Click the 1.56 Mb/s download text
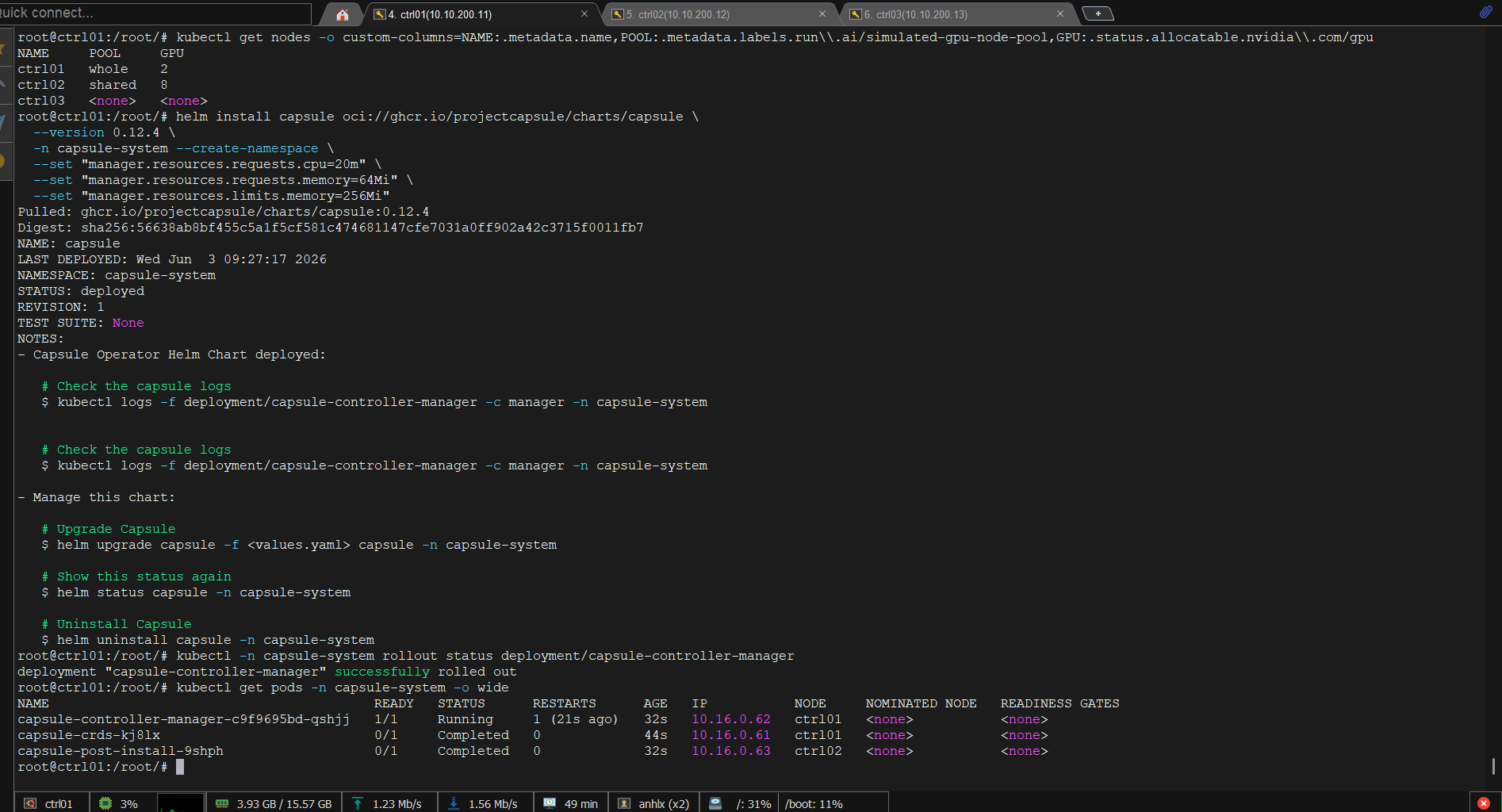The height and width of the screenshot is (812, 1502). [x=493, y=804]
